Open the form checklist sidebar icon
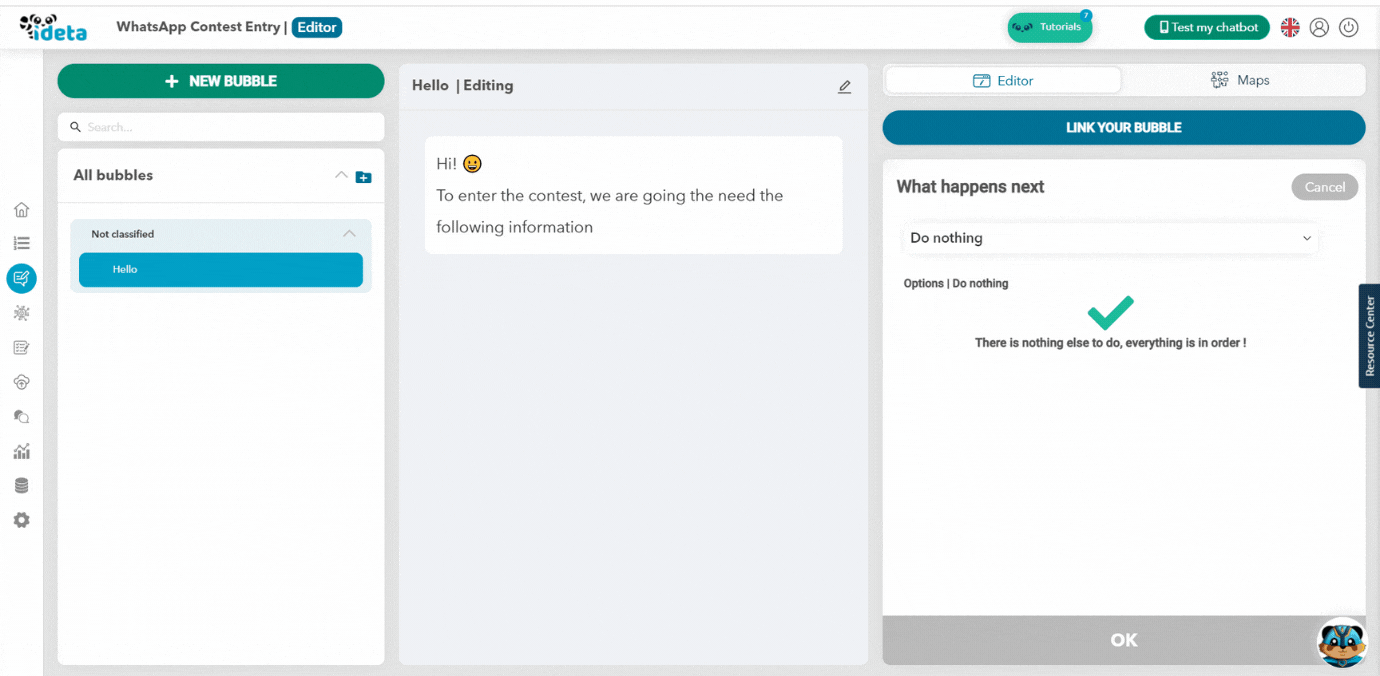 click(x=21, y=347)
